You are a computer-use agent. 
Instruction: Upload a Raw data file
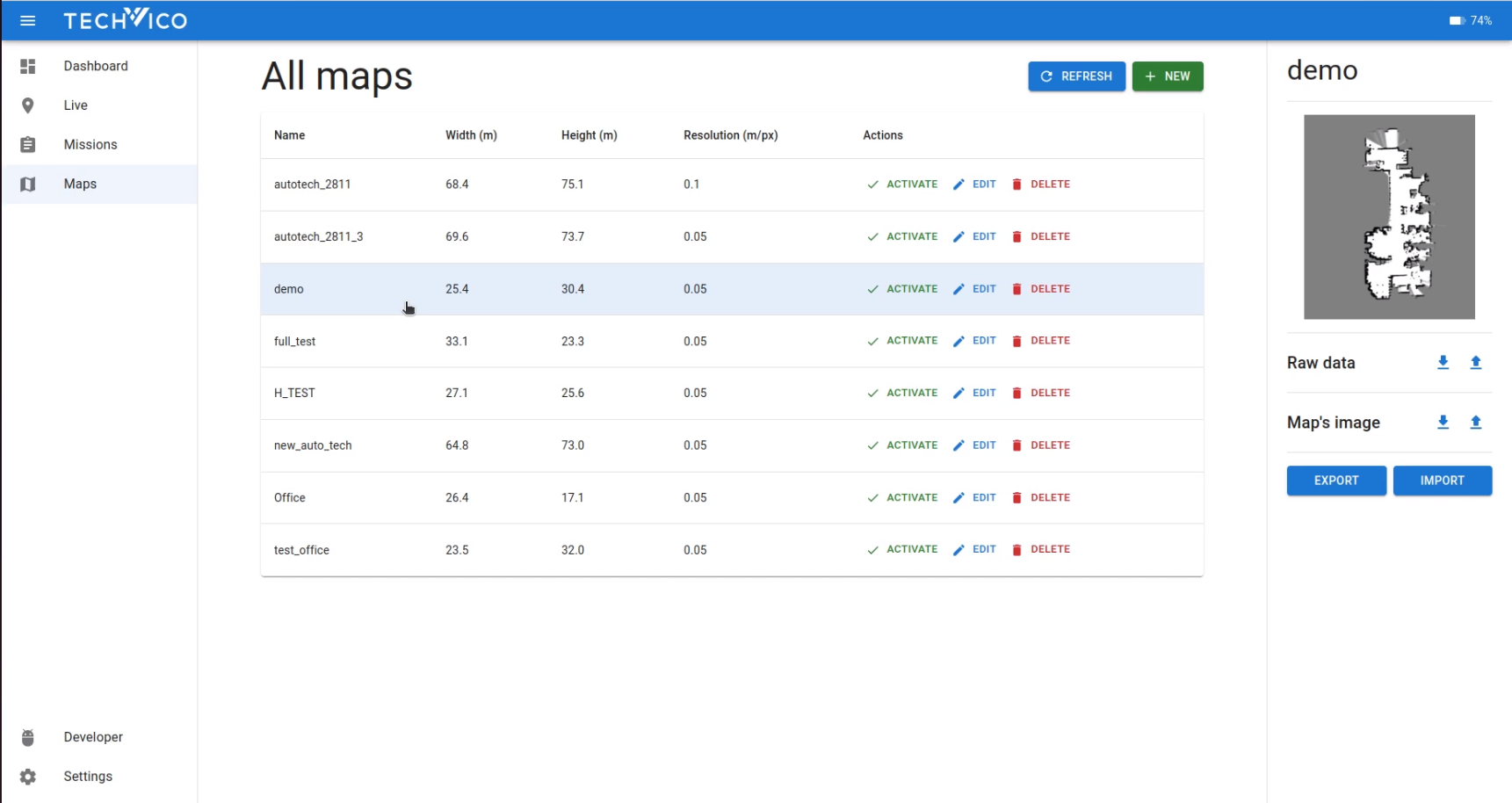(1476, 363)
